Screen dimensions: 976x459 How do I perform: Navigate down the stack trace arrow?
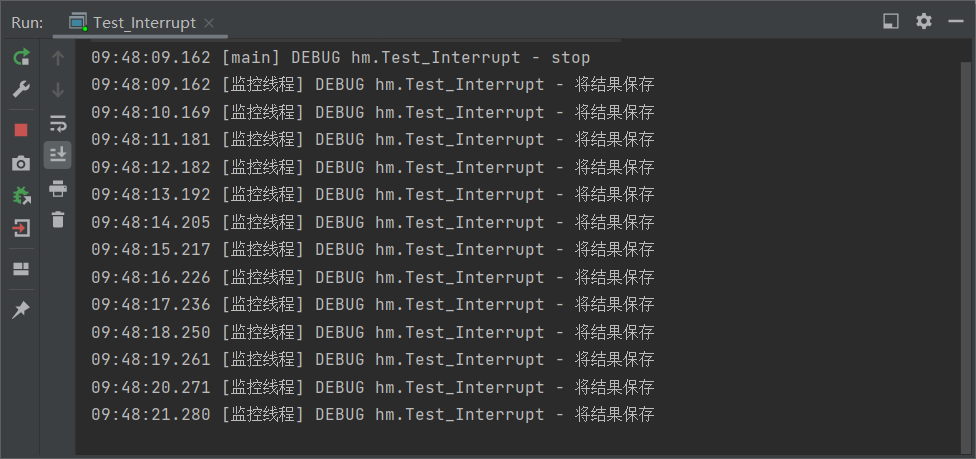(x=58, y=90)
